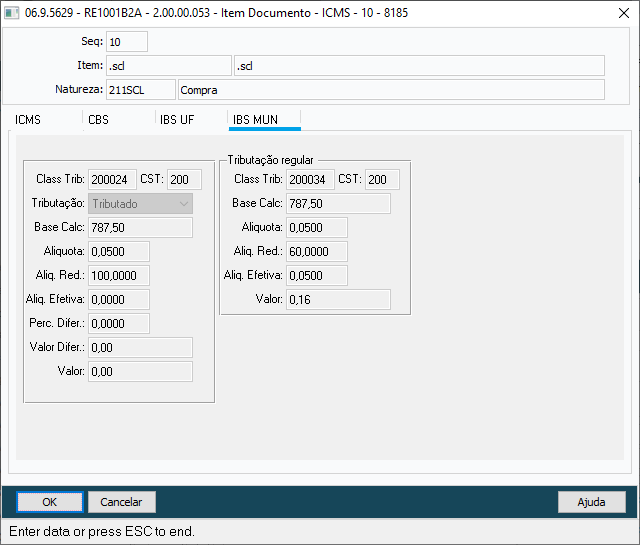640x545 pixels.
Task: Click the 'Perc. Difer.:' label
Action: (x=57, y=323)
